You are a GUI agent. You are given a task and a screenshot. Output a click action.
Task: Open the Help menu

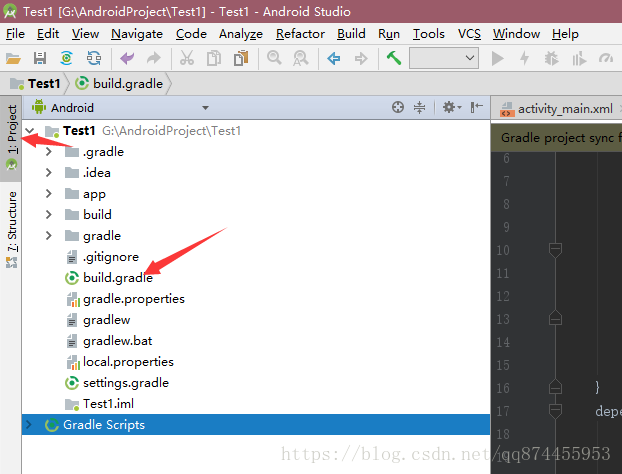[565, 34]
